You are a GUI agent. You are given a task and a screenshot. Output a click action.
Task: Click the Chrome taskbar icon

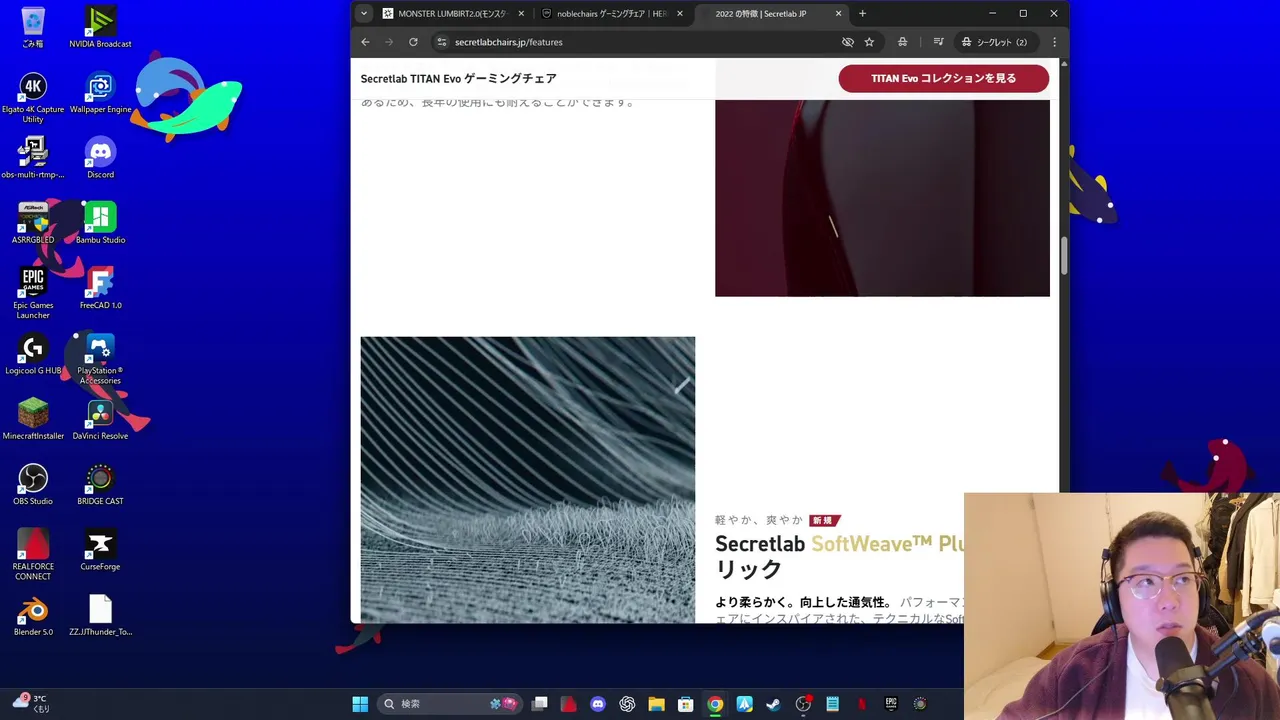click(715, 704)
